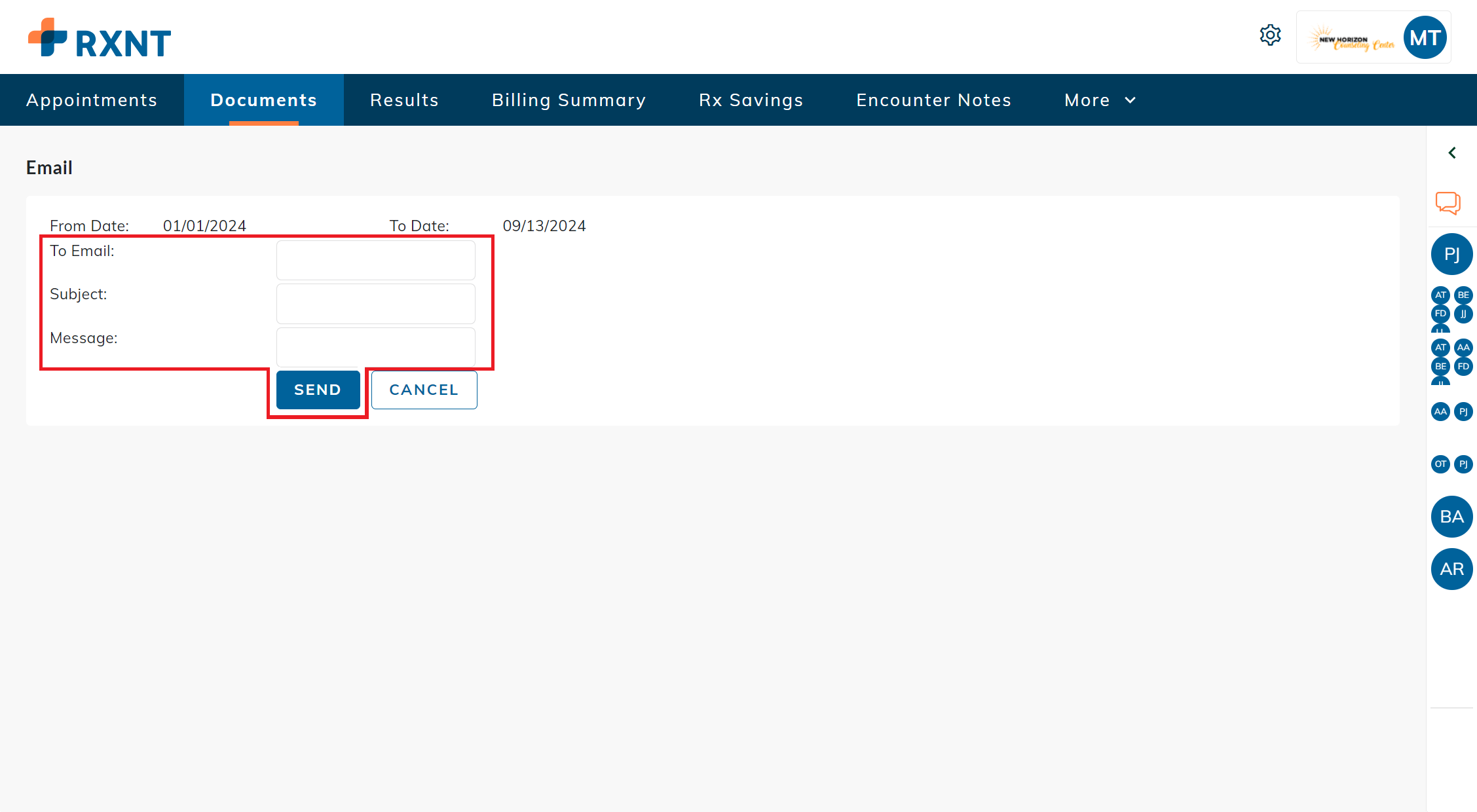1477x812 pixels.
Task: Click the CANCEL button
Action: [424, 390]
